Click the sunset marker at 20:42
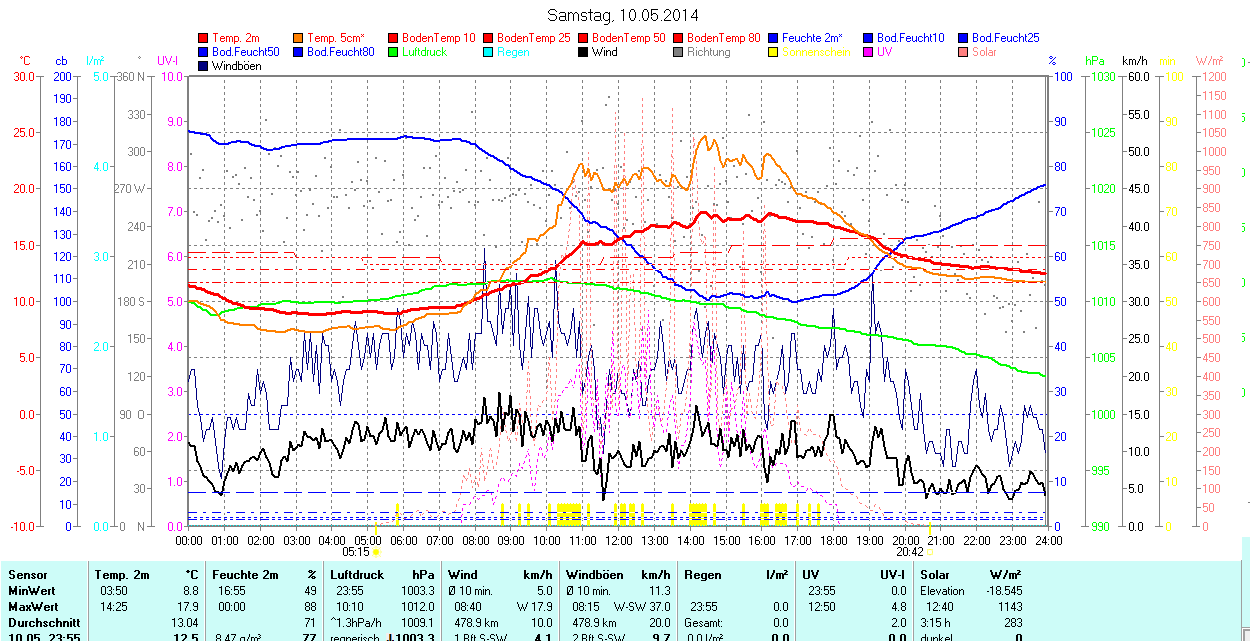The width and height of the screenshot is (1250, 641). pyautogui.click(x=930, y=551)
